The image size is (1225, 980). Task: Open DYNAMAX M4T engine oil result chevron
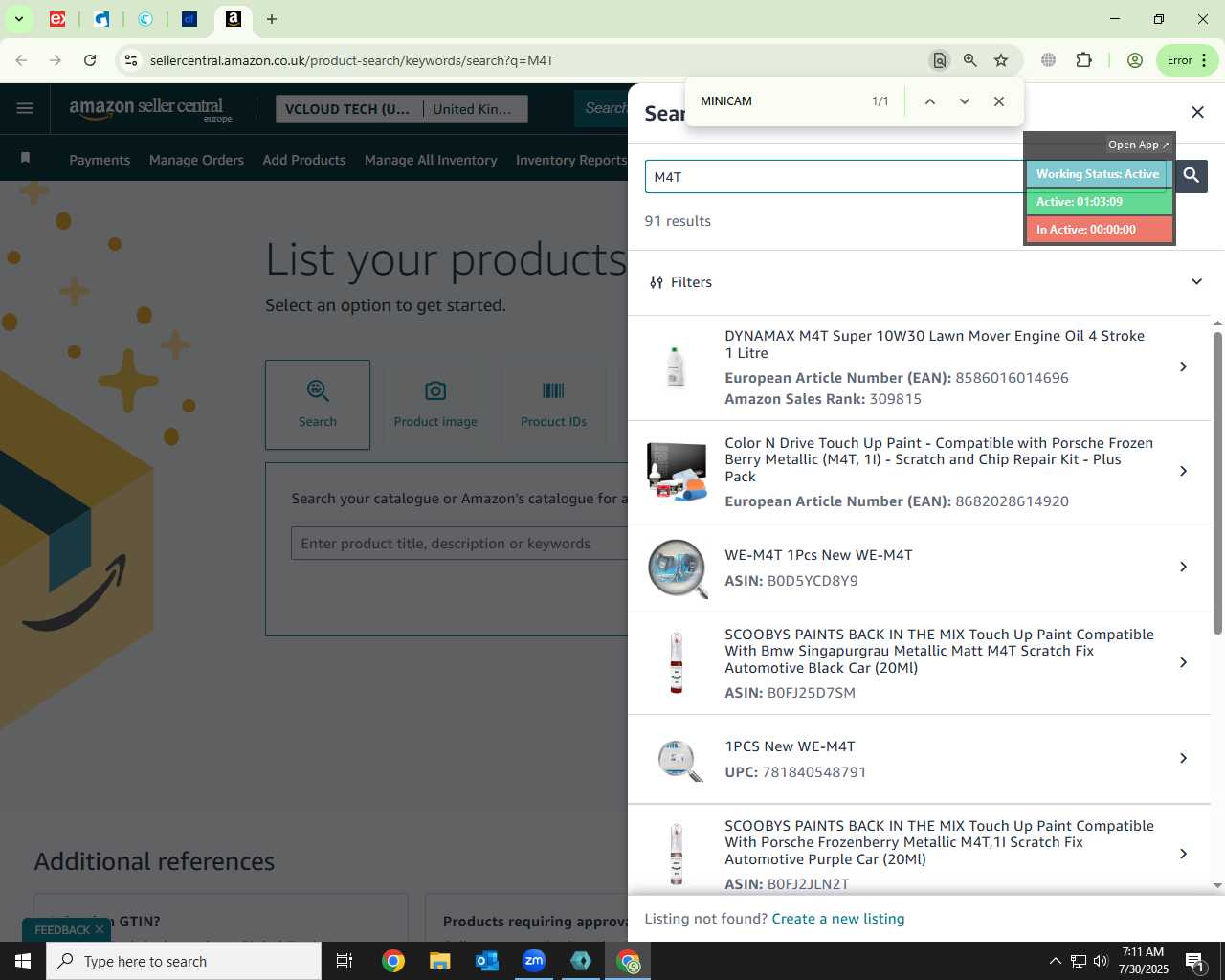(1184, 367)
